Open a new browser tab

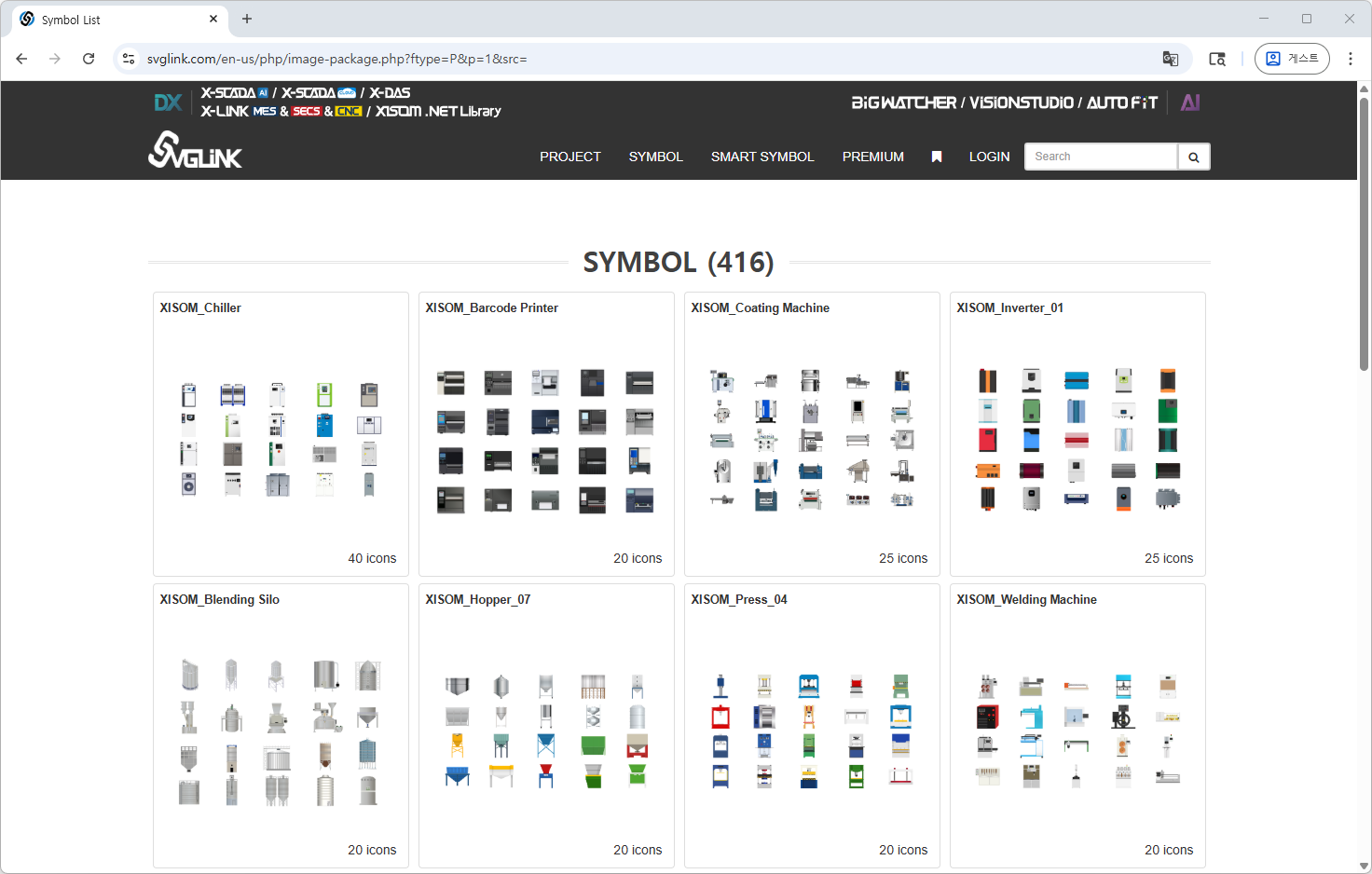point(247,19)
